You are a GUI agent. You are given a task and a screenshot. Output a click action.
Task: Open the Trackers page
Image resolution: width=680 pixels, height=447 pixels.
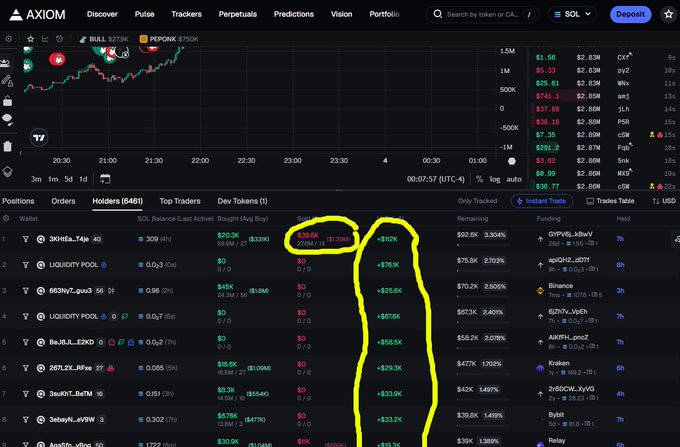tap(186, 14)
